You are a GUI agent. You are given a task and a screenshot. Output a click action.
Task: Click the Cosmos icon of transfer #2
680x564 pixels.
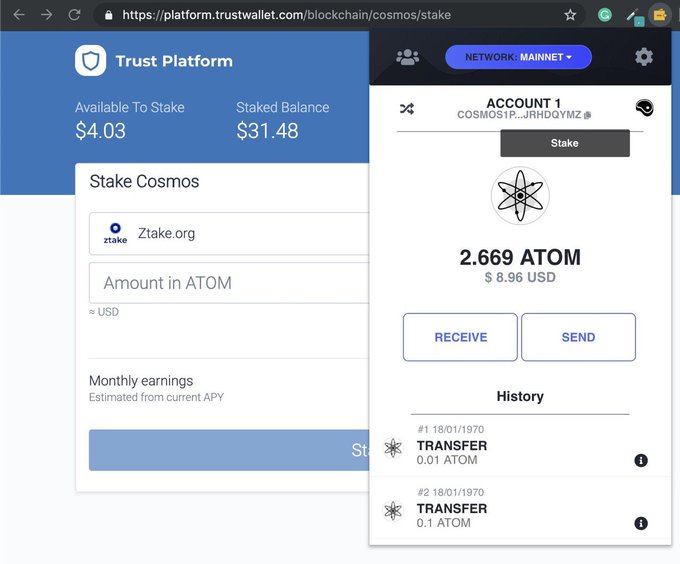tap(393, 511)
